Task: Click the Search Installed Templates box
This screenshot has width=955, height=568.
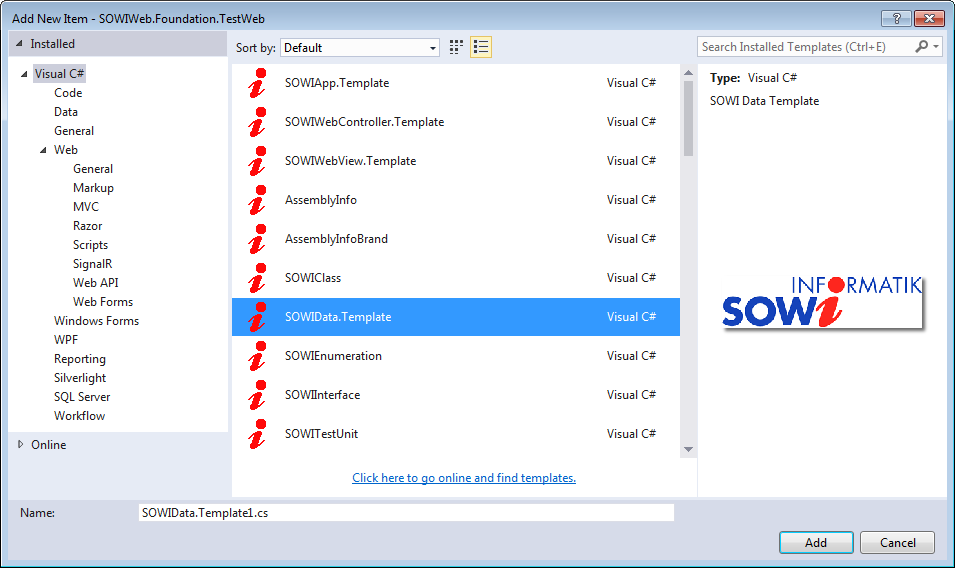Action: point(806,46)
